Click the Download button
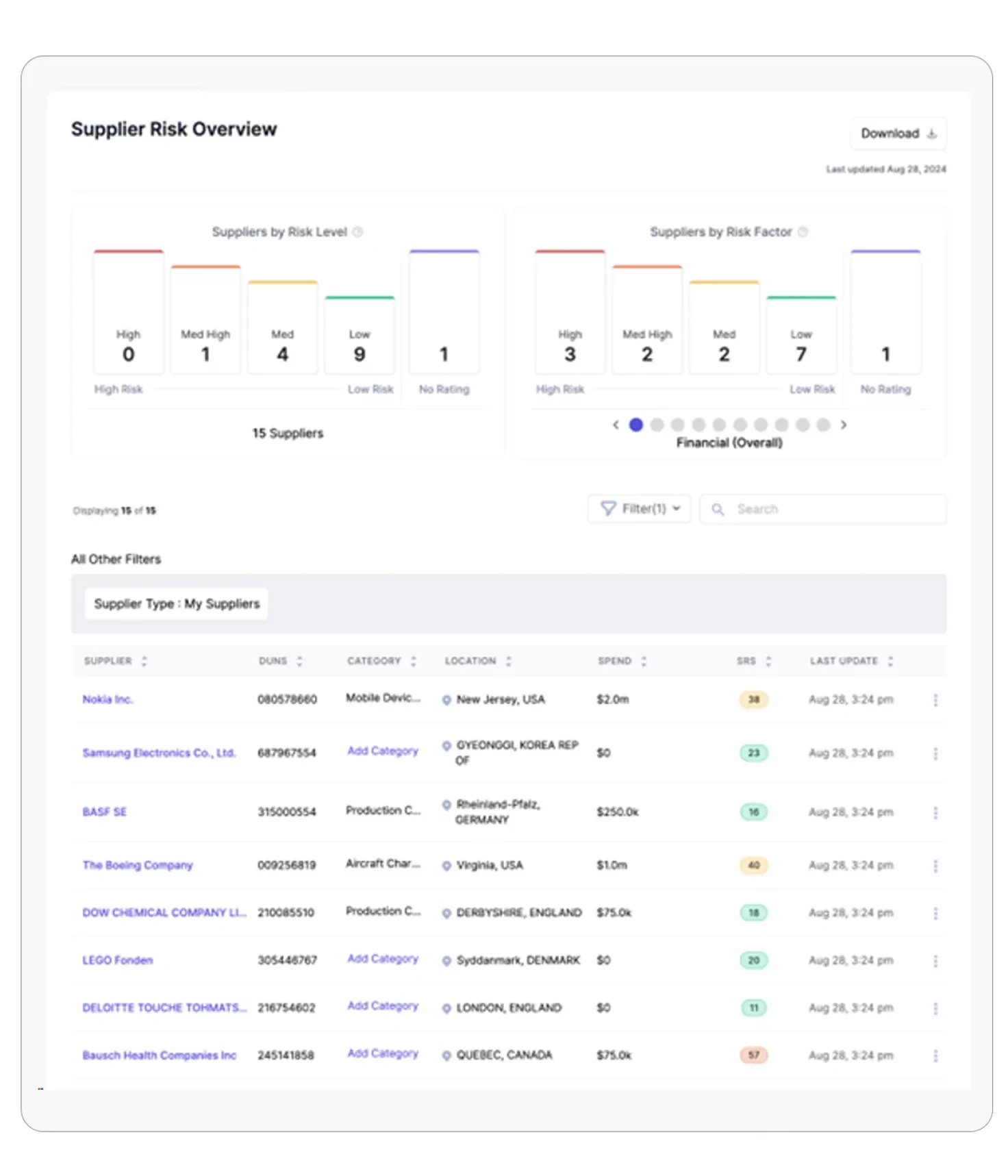Image resolution: width=1008 pixels, height=1176 pixels. [x=898, y=134]
